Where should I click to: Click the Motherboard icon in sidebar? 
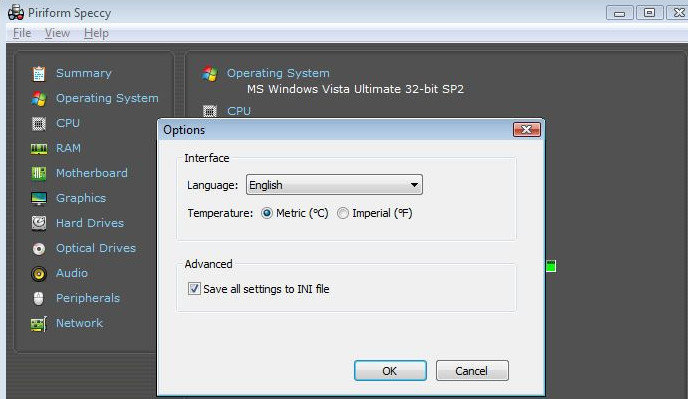[x=39, y=173]
